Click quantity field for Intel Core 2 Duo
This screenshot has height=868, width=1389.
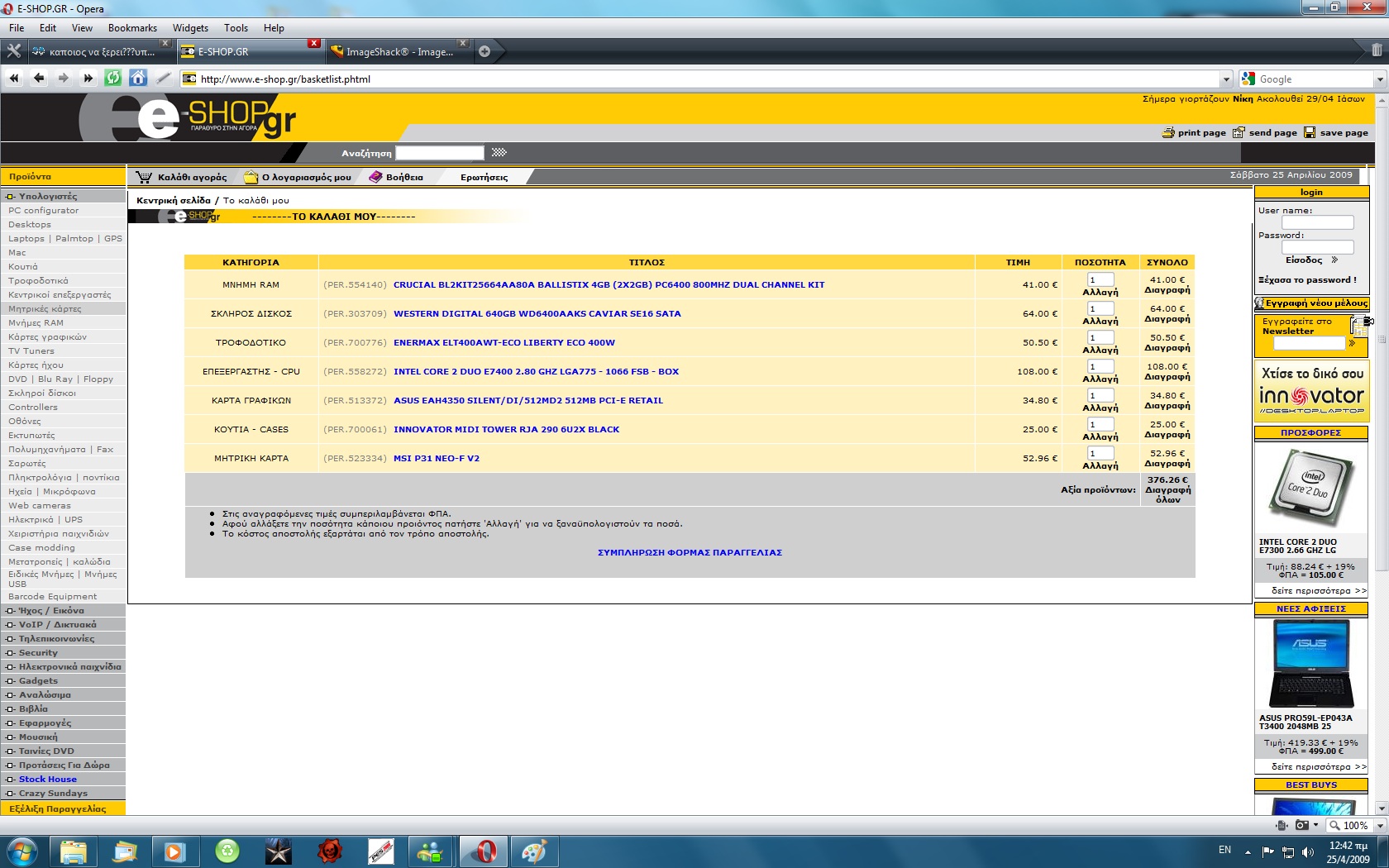1100,366
